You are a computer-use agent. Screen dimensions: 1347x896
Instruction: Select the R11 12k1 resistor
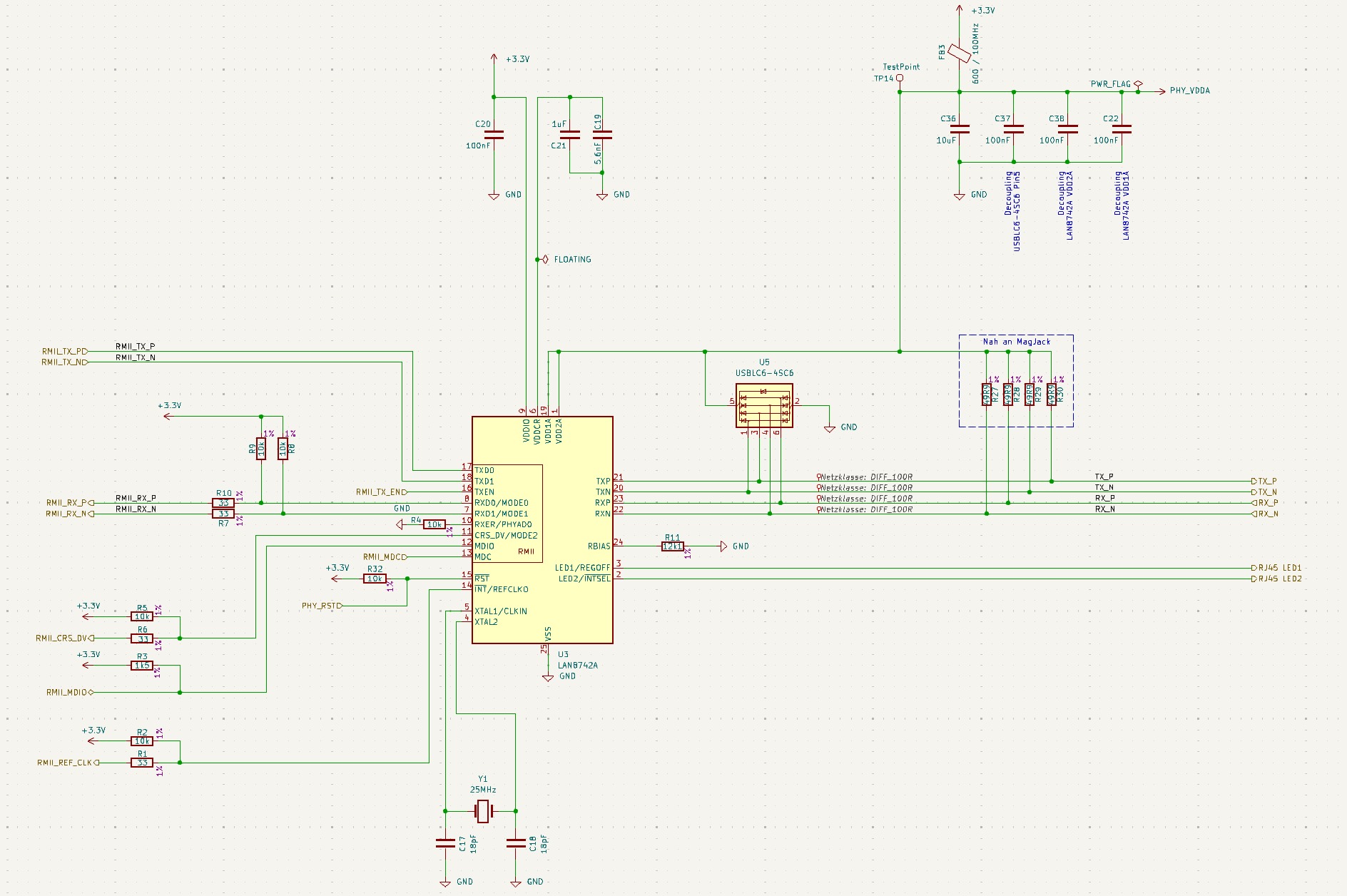pos(672,546)
